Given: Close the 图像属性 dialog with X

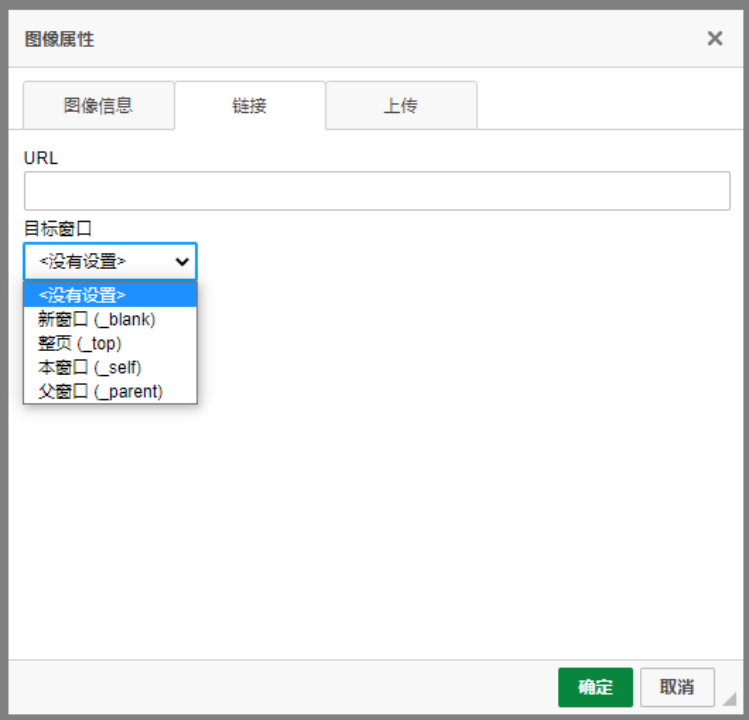Looking at the screenshot, I should (x=714, y=39).
